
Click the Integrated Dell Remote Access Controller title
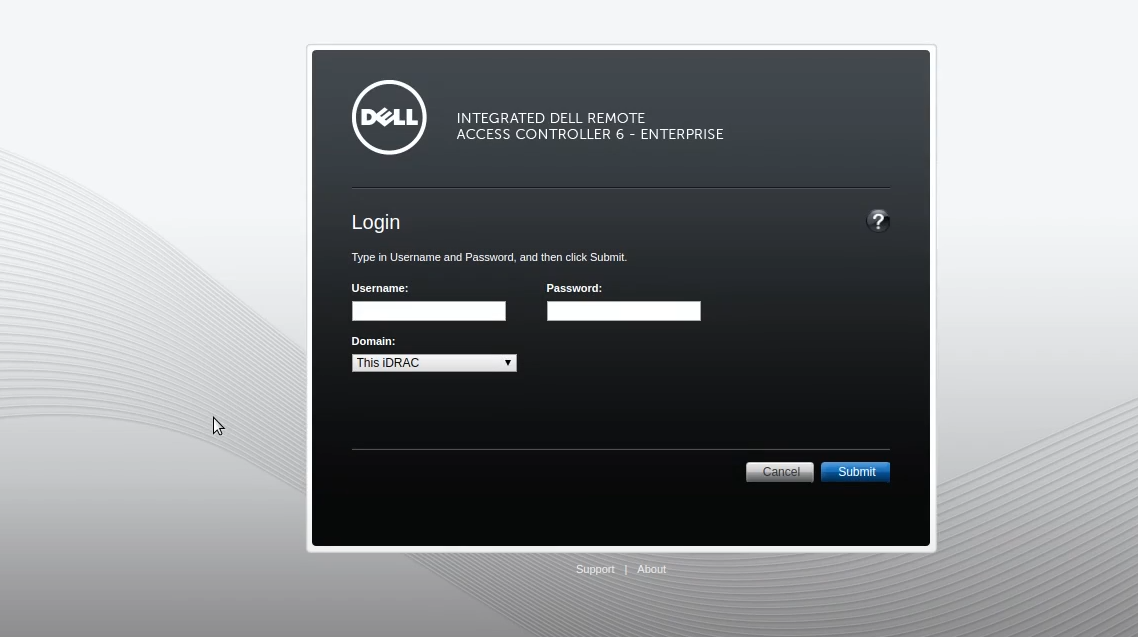[589, 126]
